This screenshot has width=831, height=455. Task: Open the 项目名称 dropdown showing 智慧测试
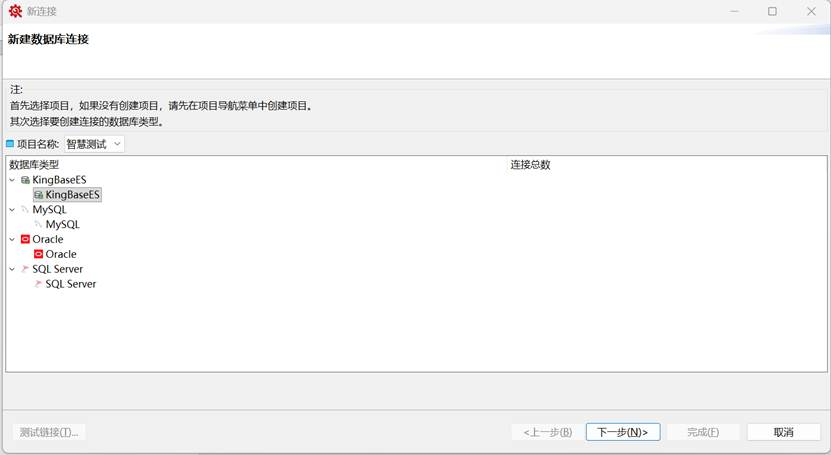[95, 144]
